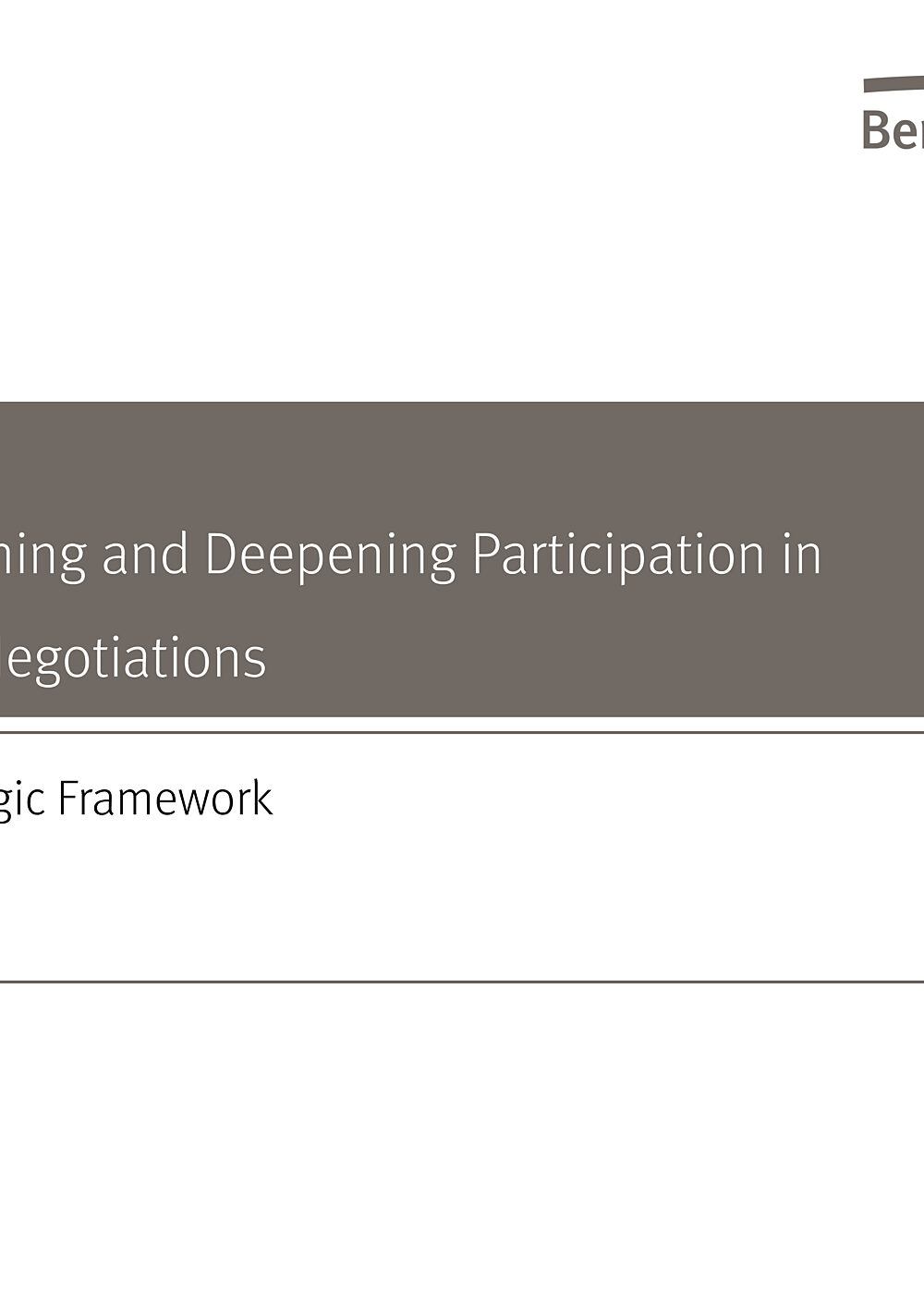This screenshot has width=924, height=1294.
Task: Click the partial "Ber" logo text
Action: pyautogui.click(x=894, y=129)
